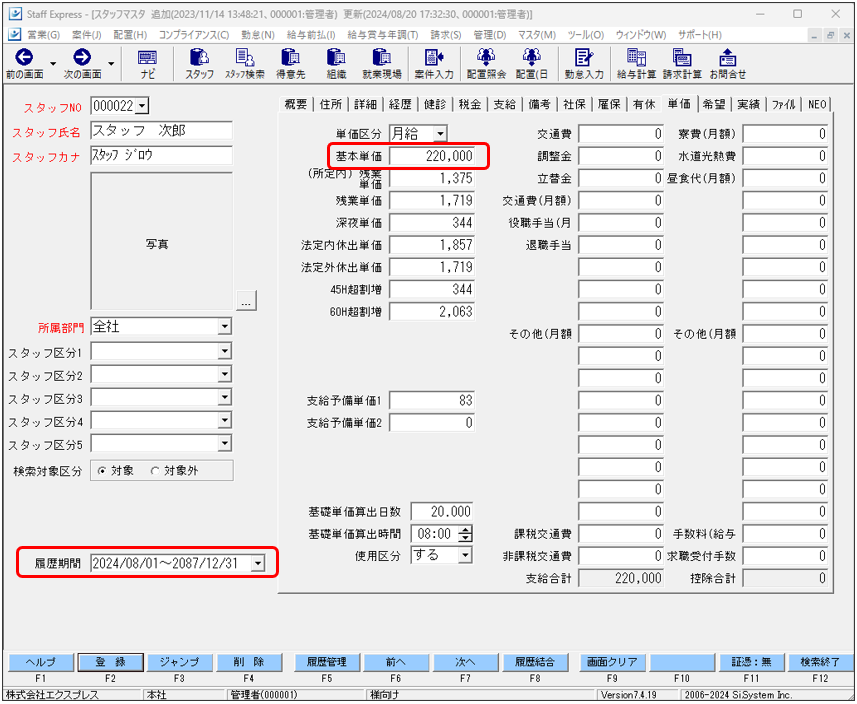Click the 残業単価 field showing 1,719
The height and width of the screenshot is (704, 857).
pos(432,201)
